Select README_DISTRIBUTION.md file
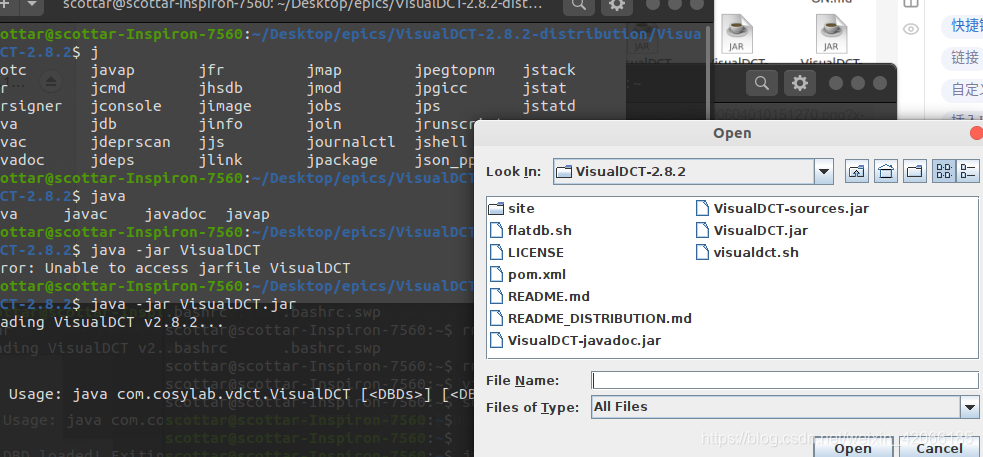This screenshot has height=457, width=983. point(591,318)
